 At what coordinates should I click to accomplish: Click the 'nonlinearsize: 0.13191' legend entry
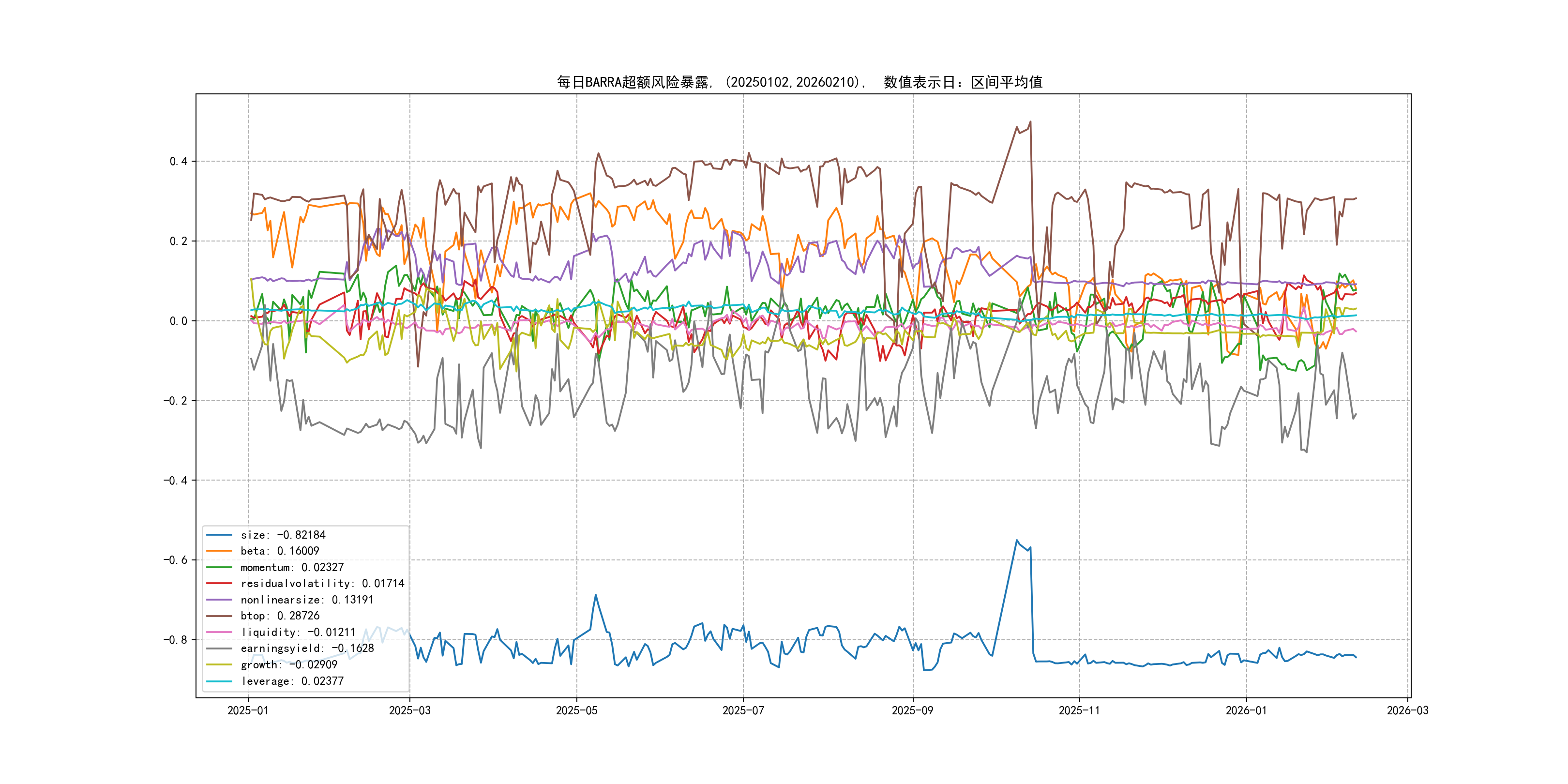tap(307, 600)
